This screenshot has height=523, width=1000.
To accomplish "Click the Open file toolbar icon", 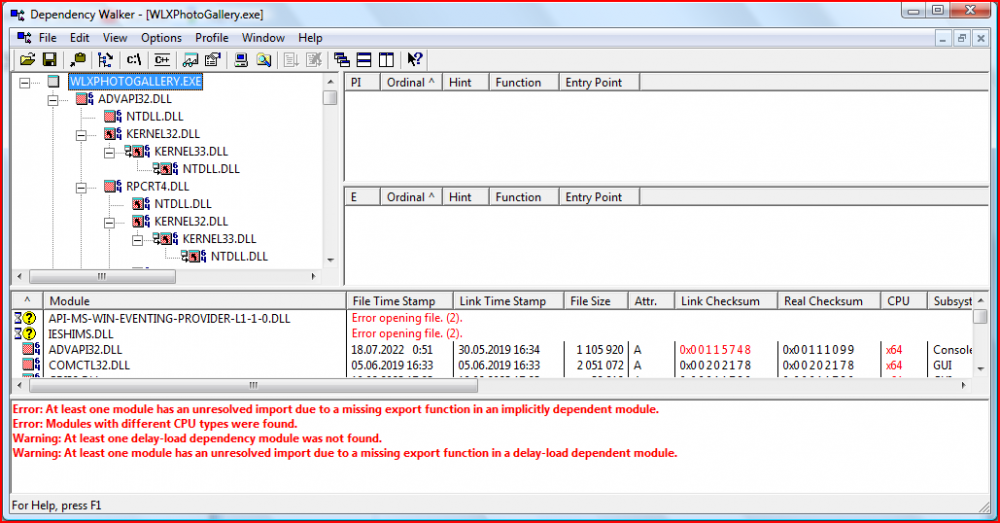I will click(x=27, y=60).
